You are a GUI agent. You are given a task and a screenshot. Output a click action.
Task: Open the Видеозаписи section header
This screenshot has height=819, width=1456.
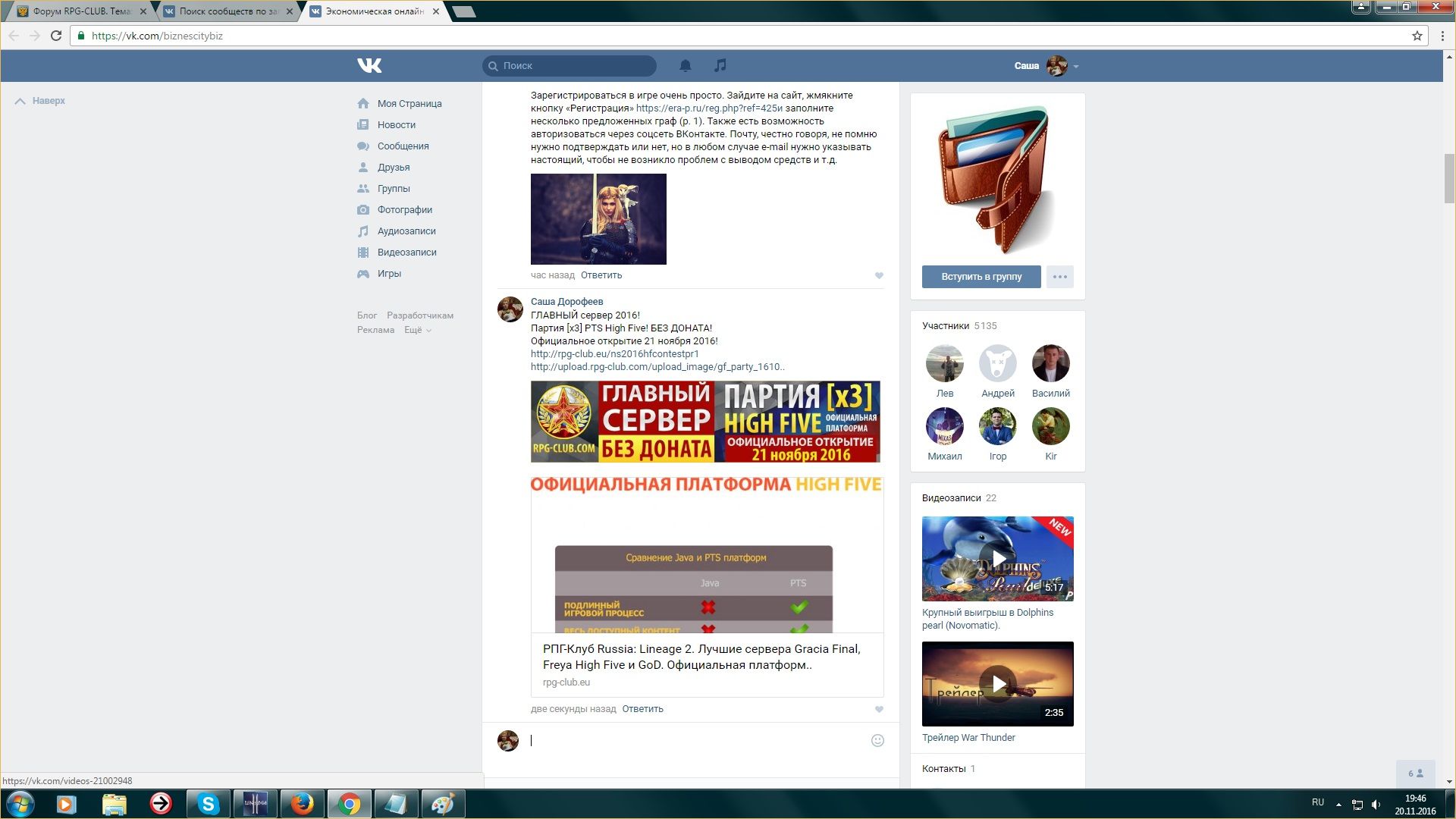(x=959, y=498)
